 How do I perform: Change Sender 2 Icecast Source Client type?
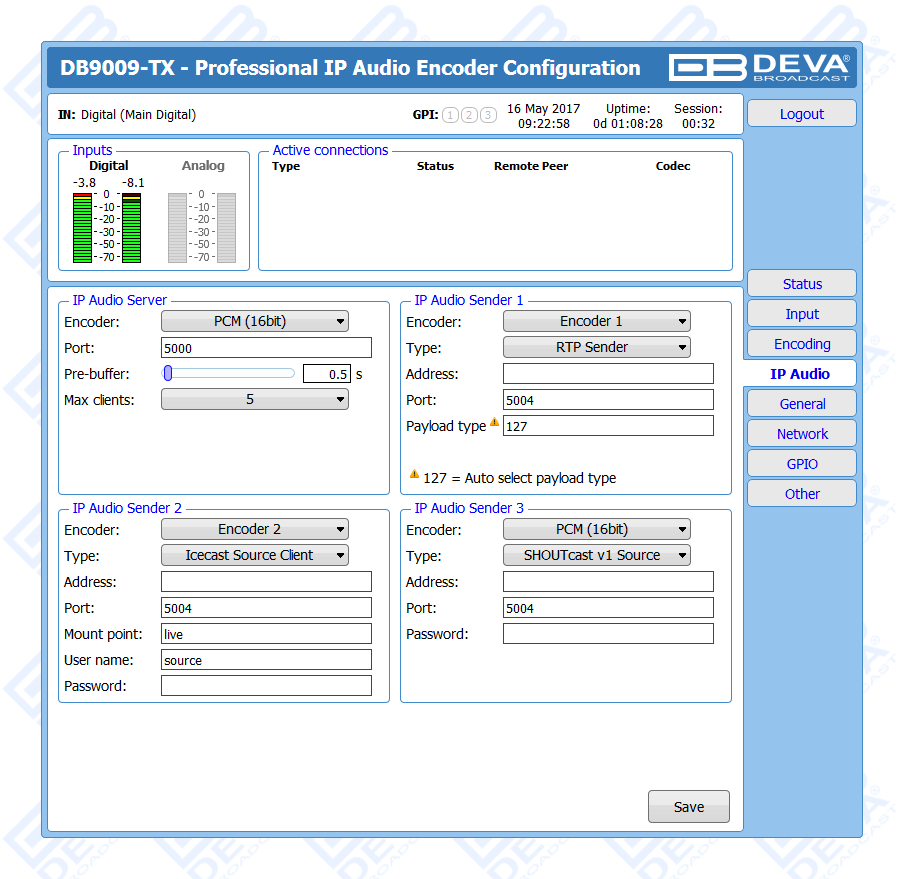[x=255, y=555]
